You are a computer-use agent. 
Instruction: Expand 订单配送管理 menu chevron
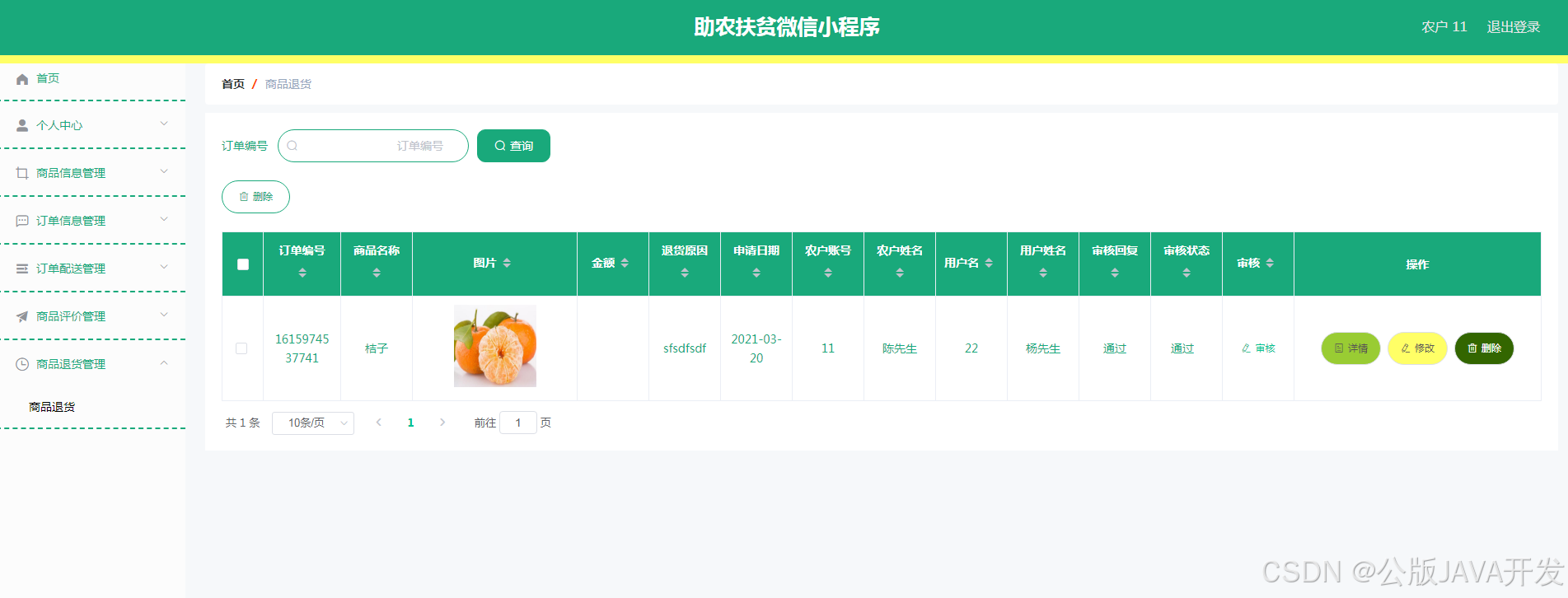(164, 267)
